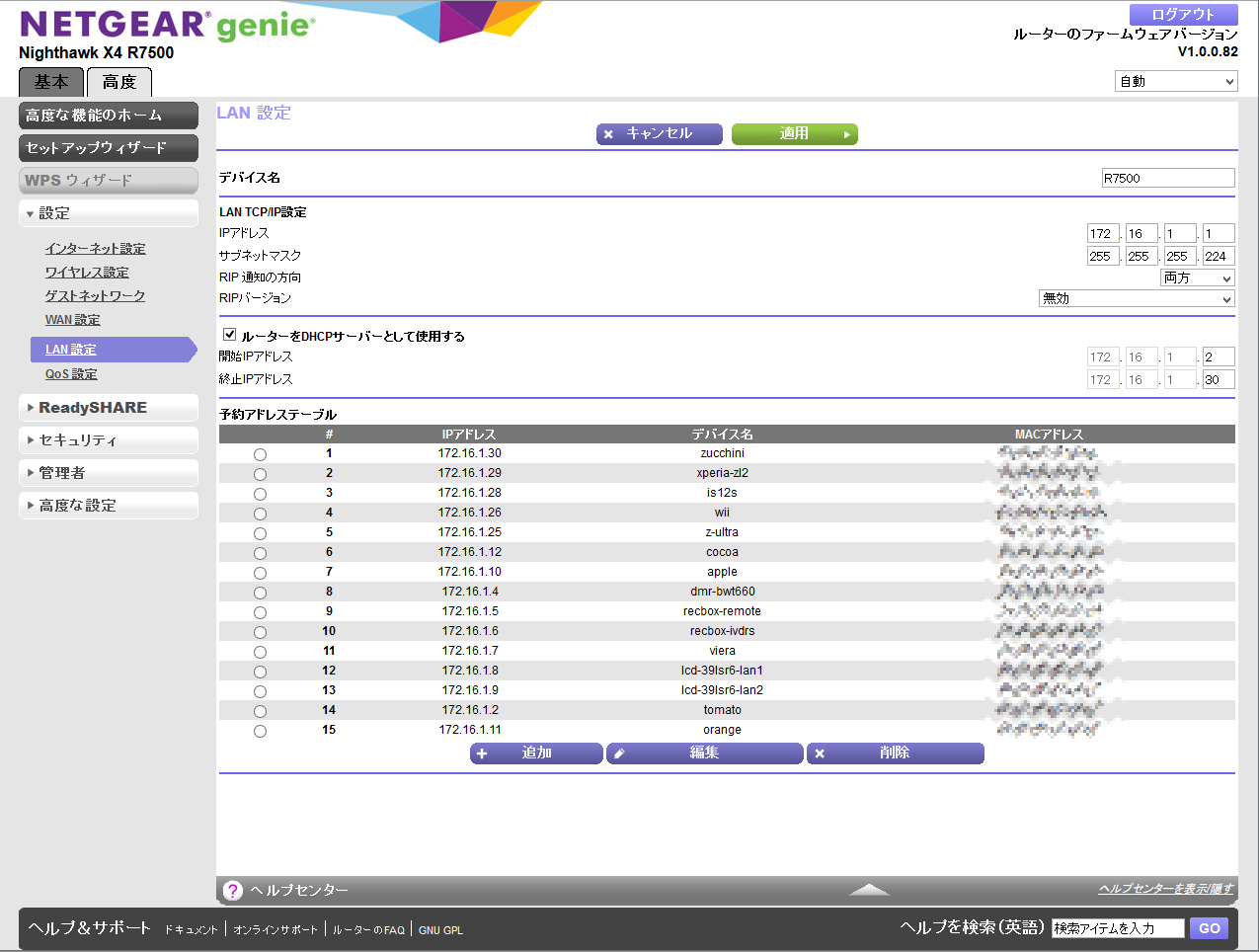Open the RIP version 無効 dropdown
The width and height of the screenshot is (1259, 952).
pyautogui.click(x=1137, y=298)
